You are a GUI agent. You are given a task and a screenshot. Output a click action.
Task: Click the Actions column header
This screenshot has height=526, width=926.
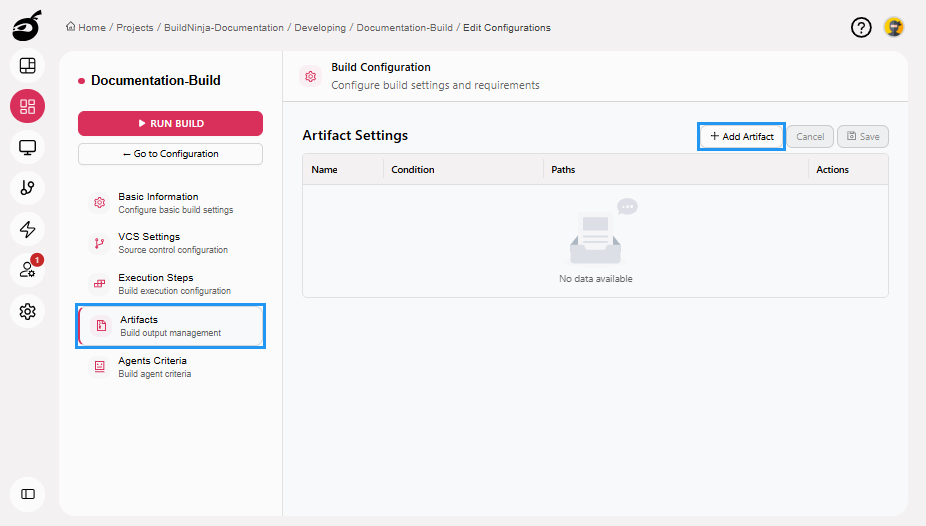832,169
